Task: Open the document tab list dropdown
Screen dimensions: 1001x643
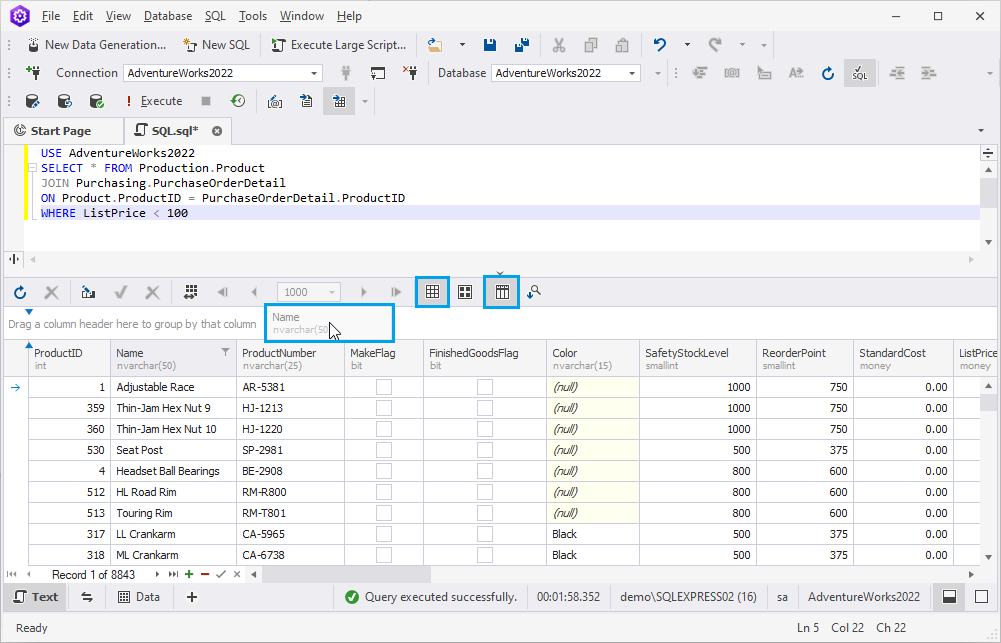Action: click(981, 131)
